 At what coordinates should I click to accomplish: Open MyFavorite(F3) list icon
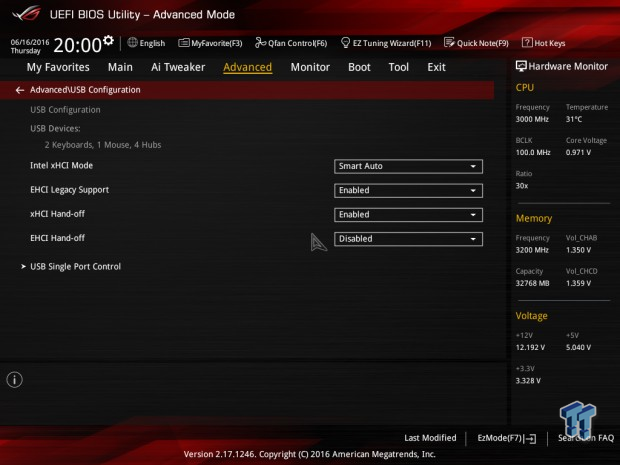click(183, 43)
